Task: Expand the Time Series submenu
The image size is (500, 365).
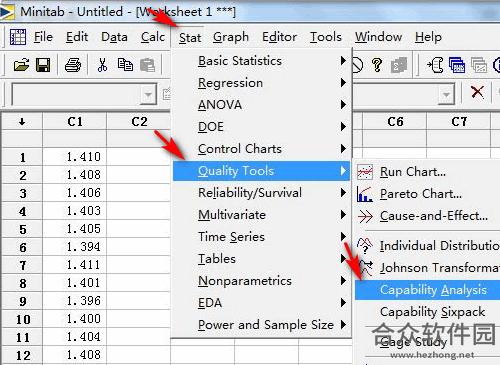Action: coord(262,237)
